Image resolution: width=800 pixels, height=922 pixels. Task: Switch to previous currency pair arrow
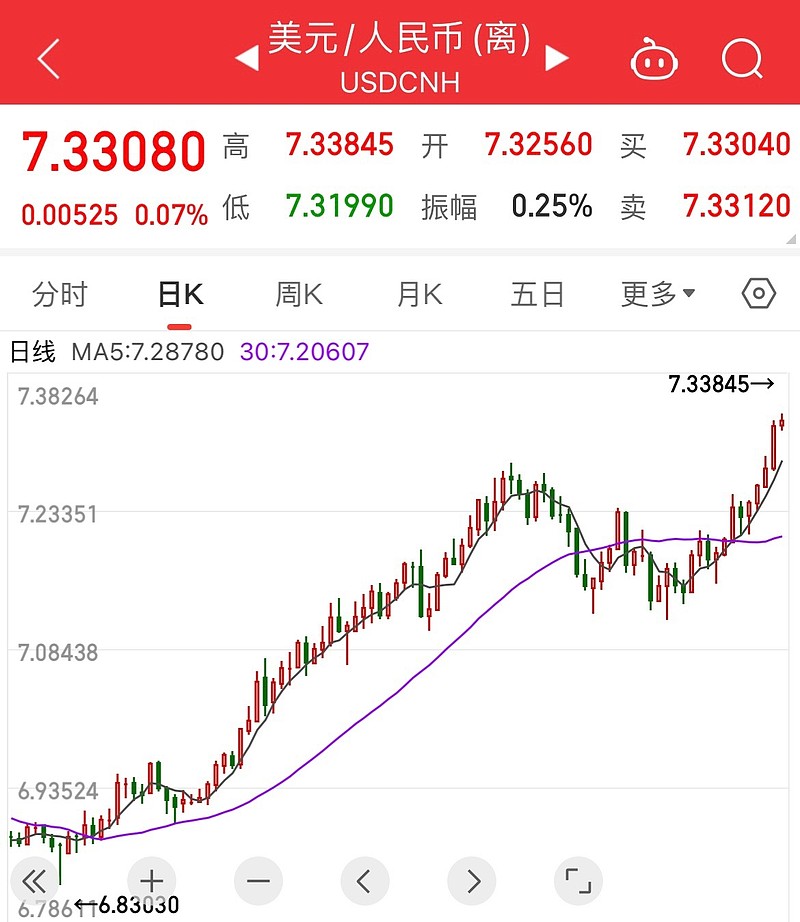click(247, 59)
